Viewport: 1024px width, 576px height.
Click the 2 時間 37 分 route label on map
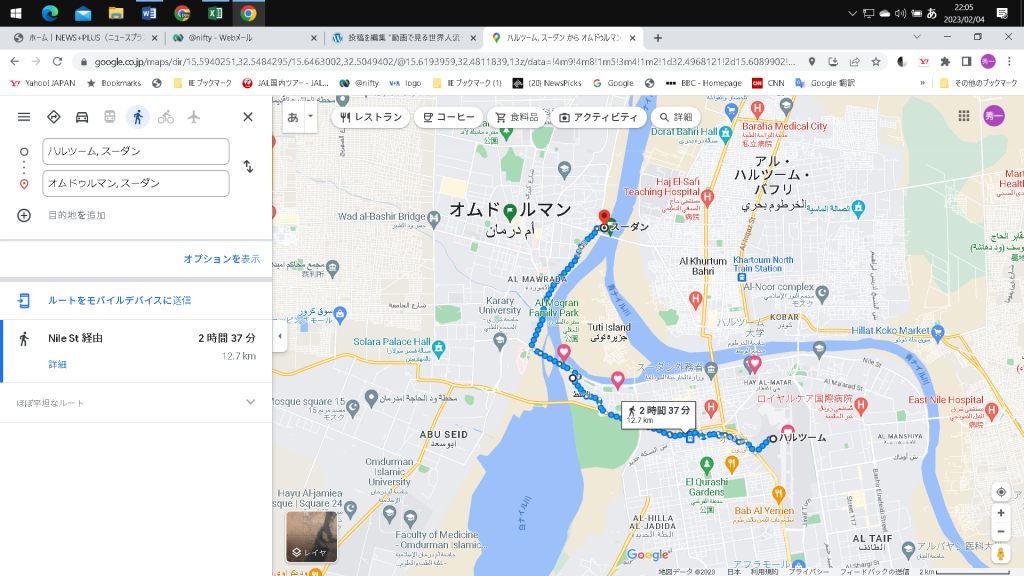click(659, 414)
